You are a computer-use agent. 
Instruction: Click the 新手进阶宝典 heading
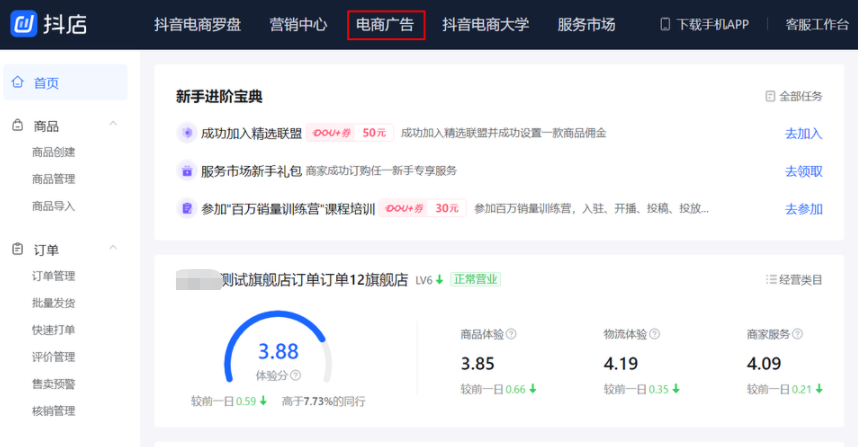tap(219, 97)
